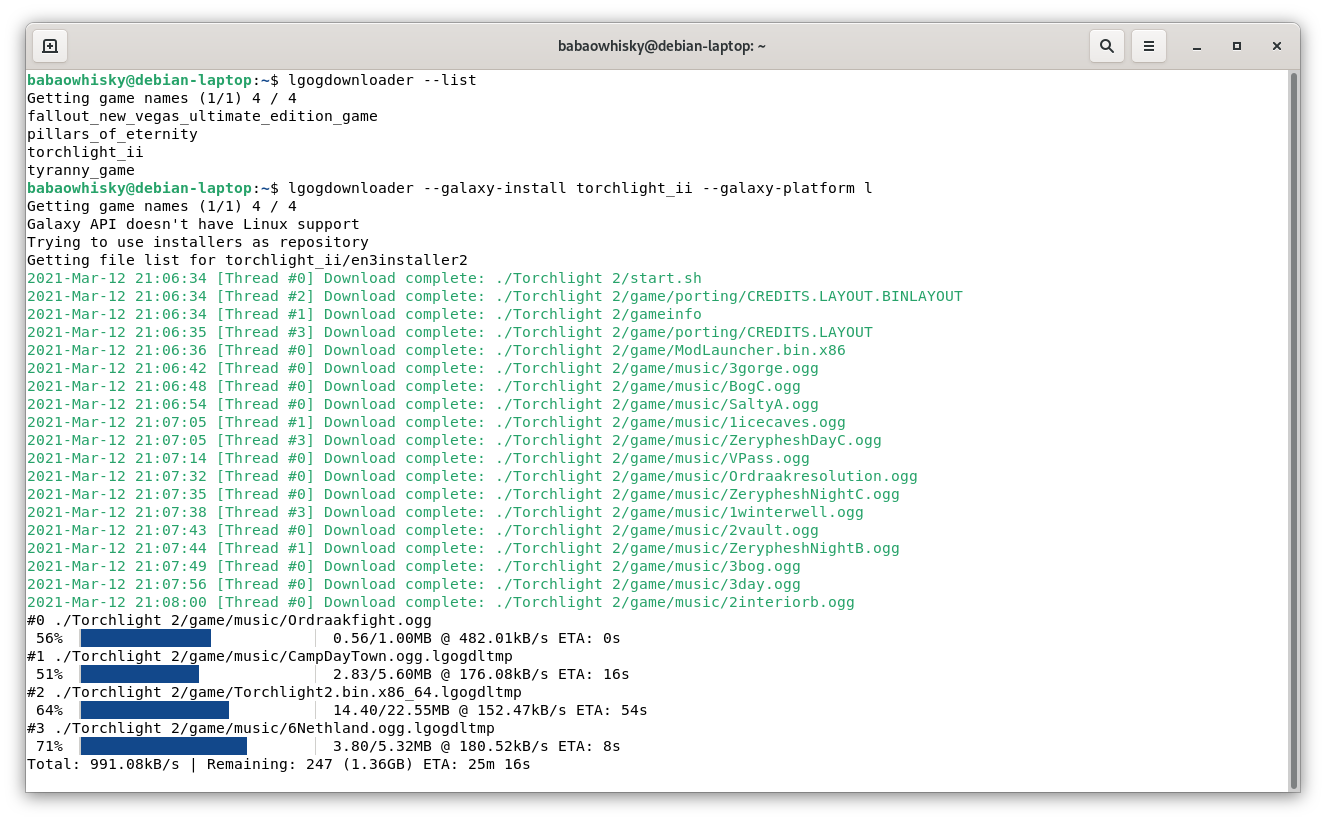Click the fallout_new_vegas_ultimate_edition_game line
Viewport: 1326px width, 821px height.
point(202,116)
